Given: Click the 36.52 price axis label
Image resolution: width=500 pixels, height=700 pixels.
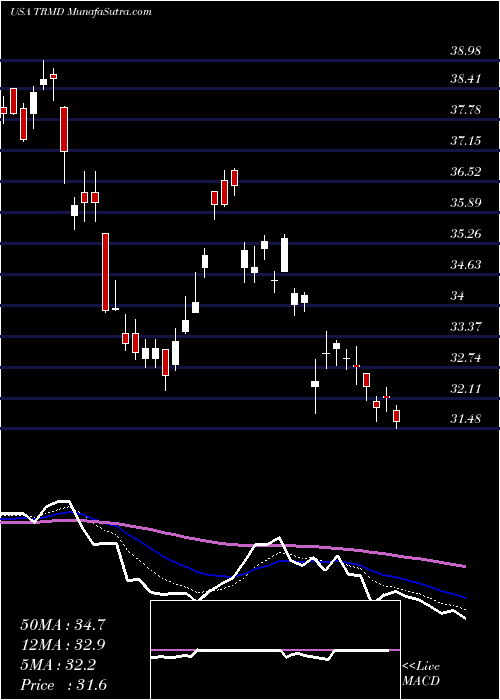Looking at the screenshot, I should [466, 172].
